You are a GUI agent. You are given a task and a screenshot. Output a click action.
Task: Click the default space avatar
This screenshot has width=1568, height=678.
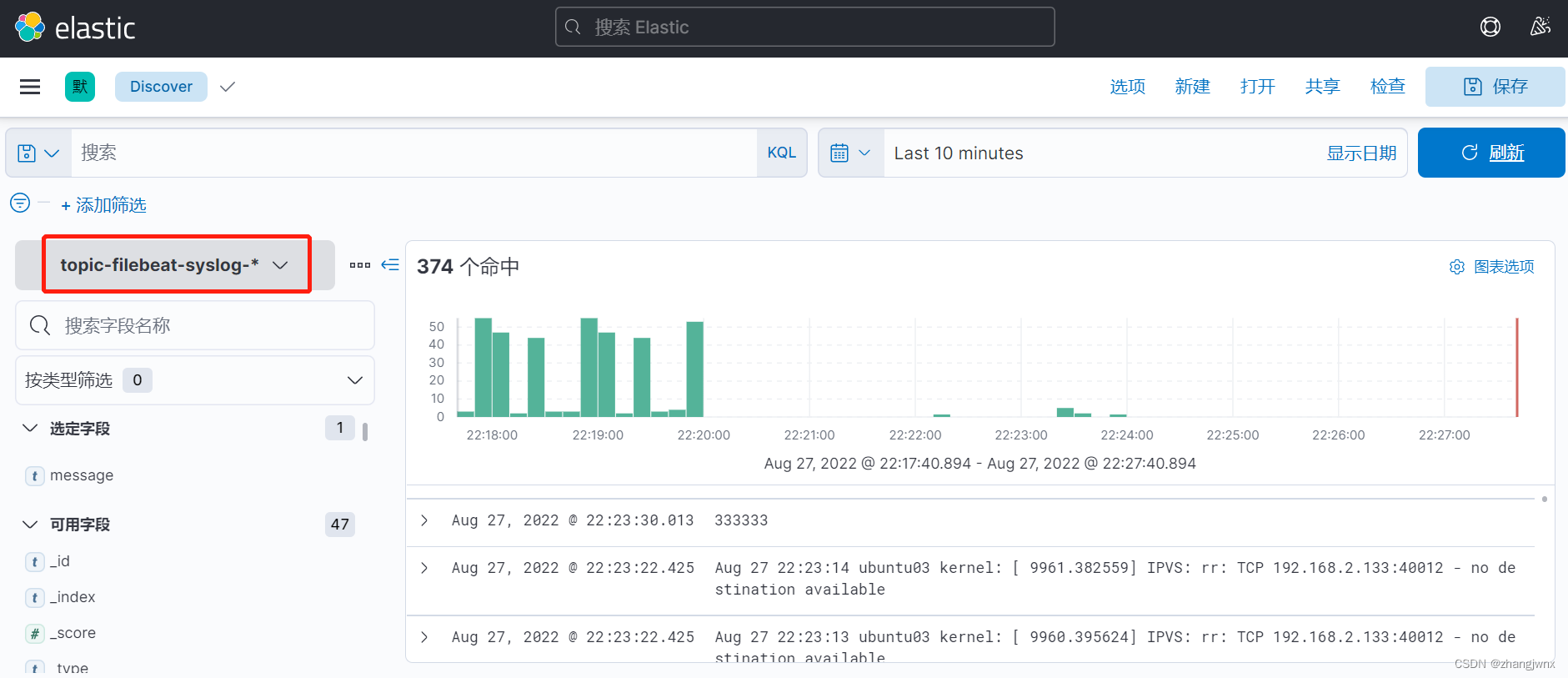point(80,87)
